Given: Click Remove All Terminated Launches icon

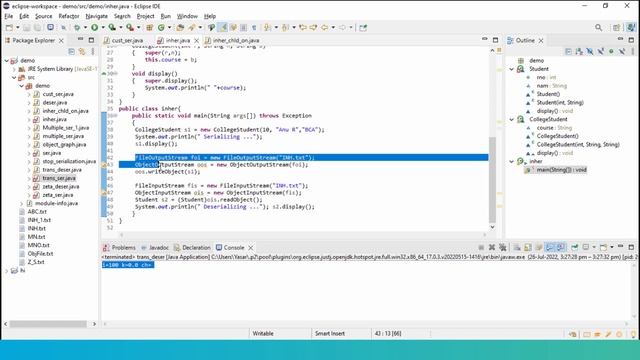Looking at the screenshot, I should pyautogui.click(x=503, y=247).
